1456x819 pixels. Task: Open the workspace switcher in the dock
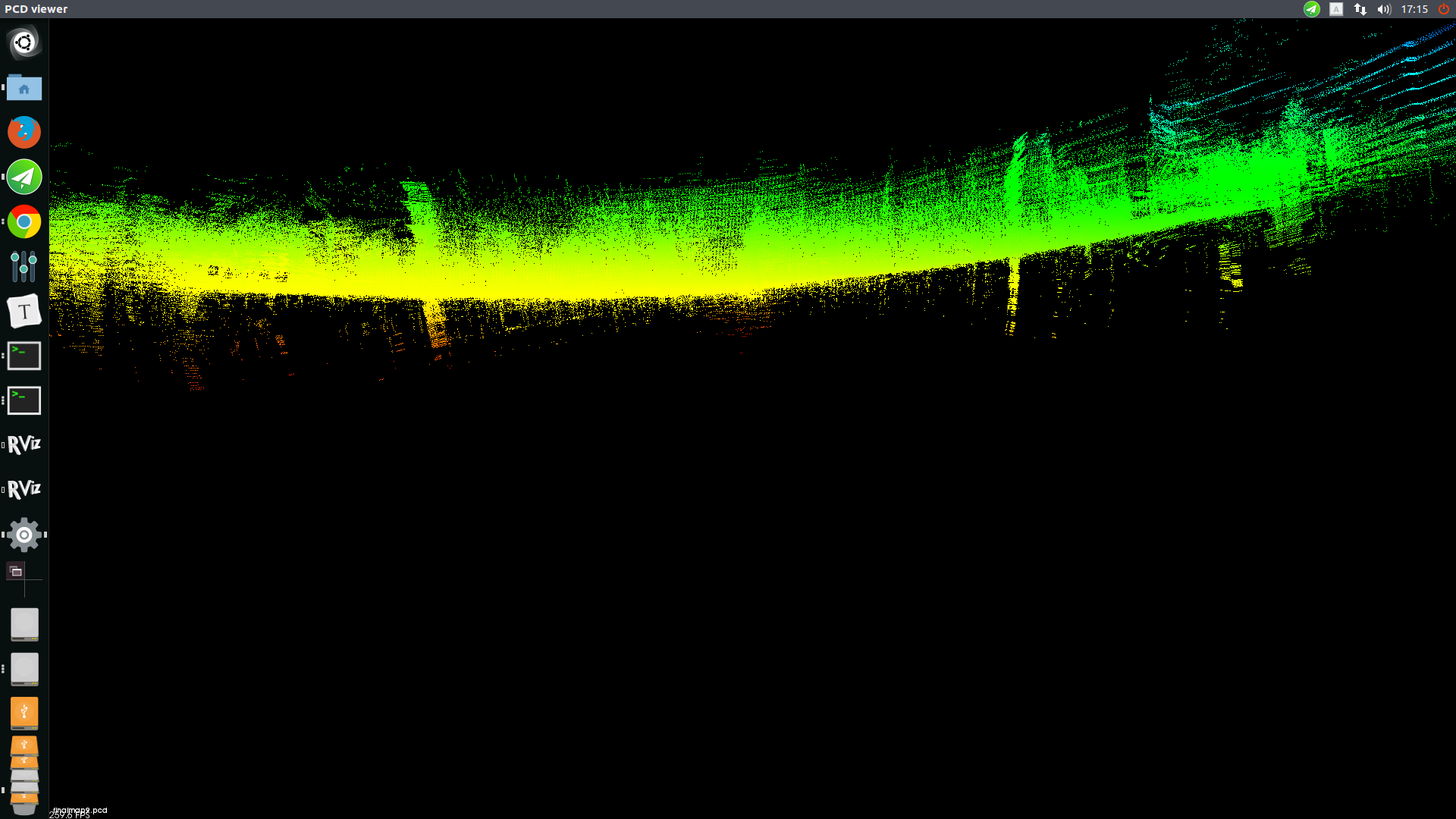16,571
